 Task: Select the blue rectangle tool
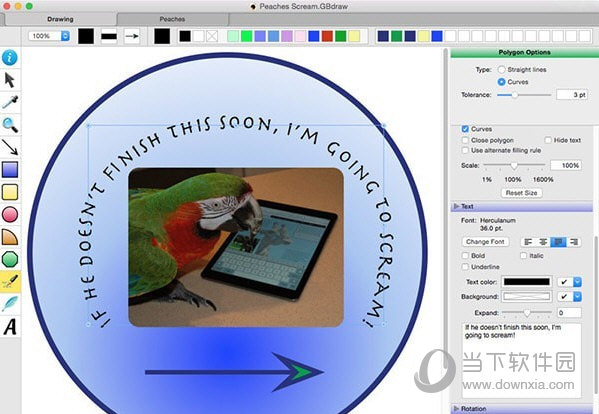tap(10, 170)
